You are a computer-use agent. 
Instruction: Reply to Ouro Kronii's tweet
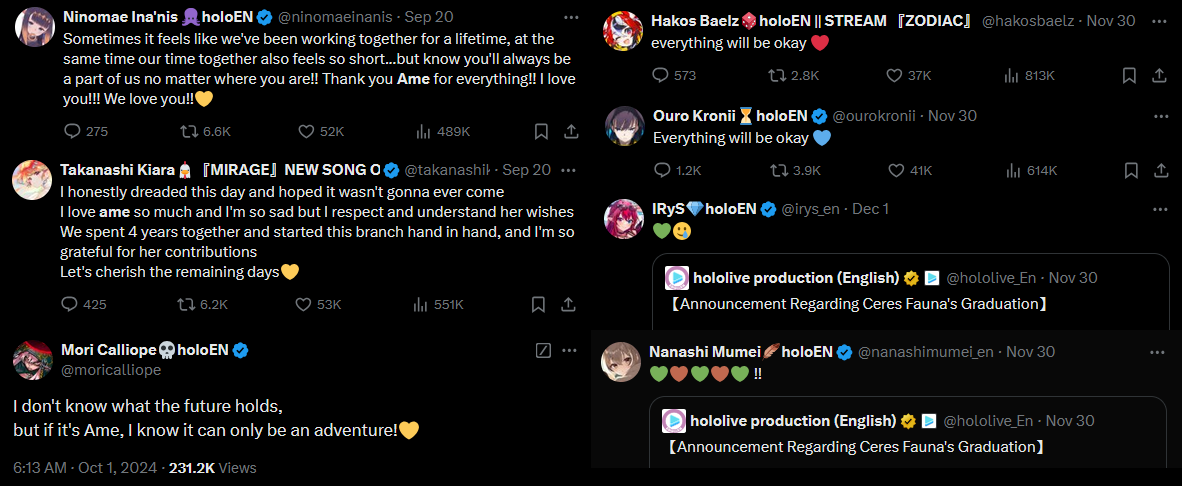(x=660, y=170)
